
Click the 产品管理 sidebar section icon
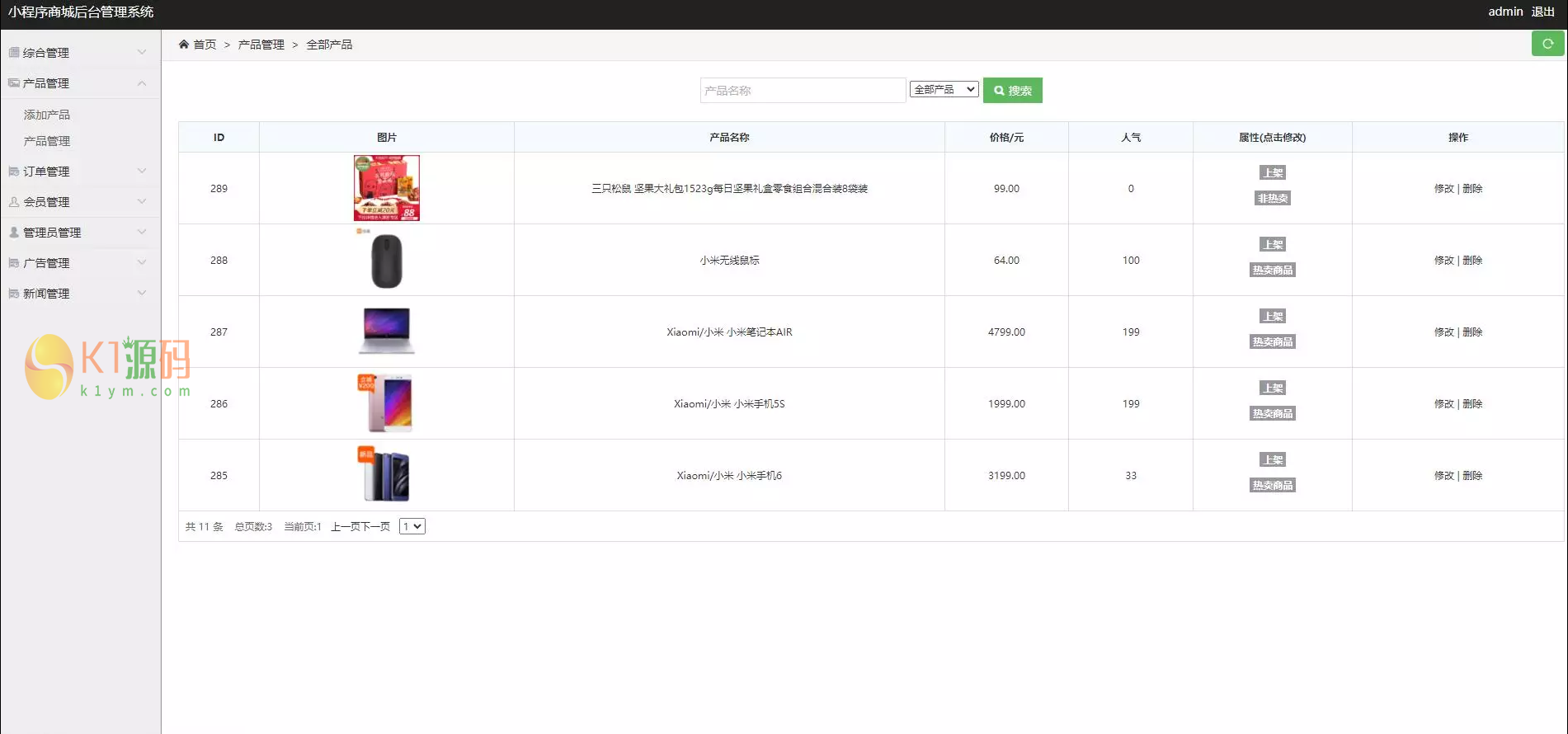coord(14,83)
